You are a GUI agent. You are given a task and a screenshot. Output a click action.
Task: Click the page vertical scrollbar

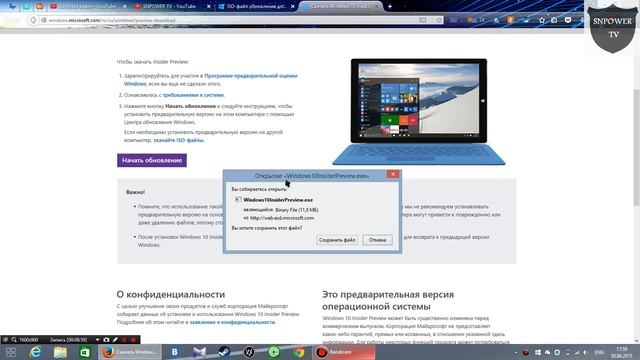pyautogui.click(x=636, y=147)
